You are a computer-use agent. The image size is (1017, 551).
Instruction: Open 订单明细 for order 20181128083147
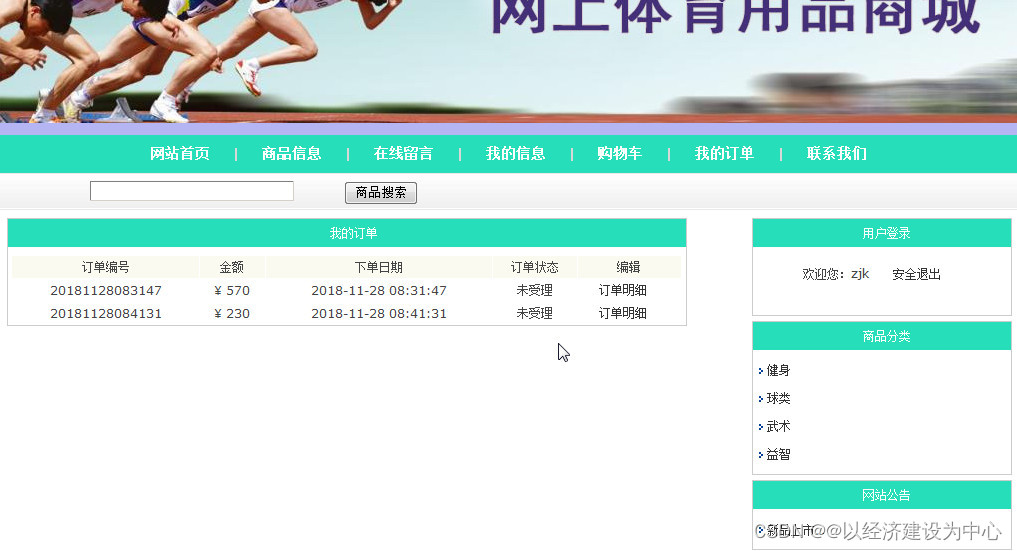coord(622,290)
